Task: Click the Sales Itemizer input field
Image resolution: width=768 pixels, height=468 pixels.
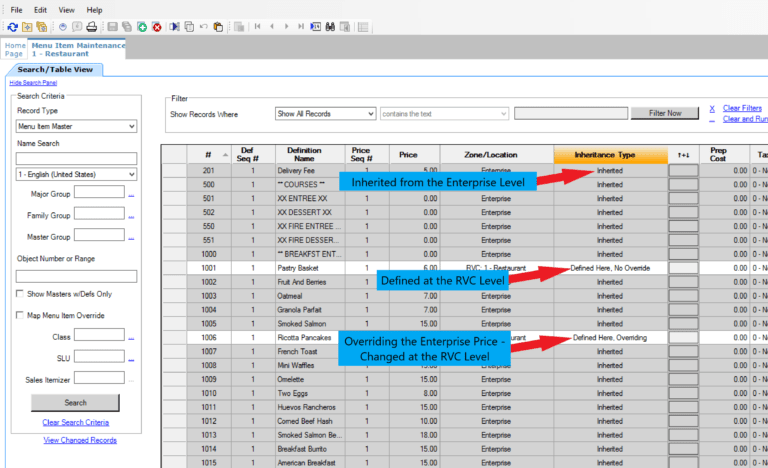Action: (x=99, y=378)
